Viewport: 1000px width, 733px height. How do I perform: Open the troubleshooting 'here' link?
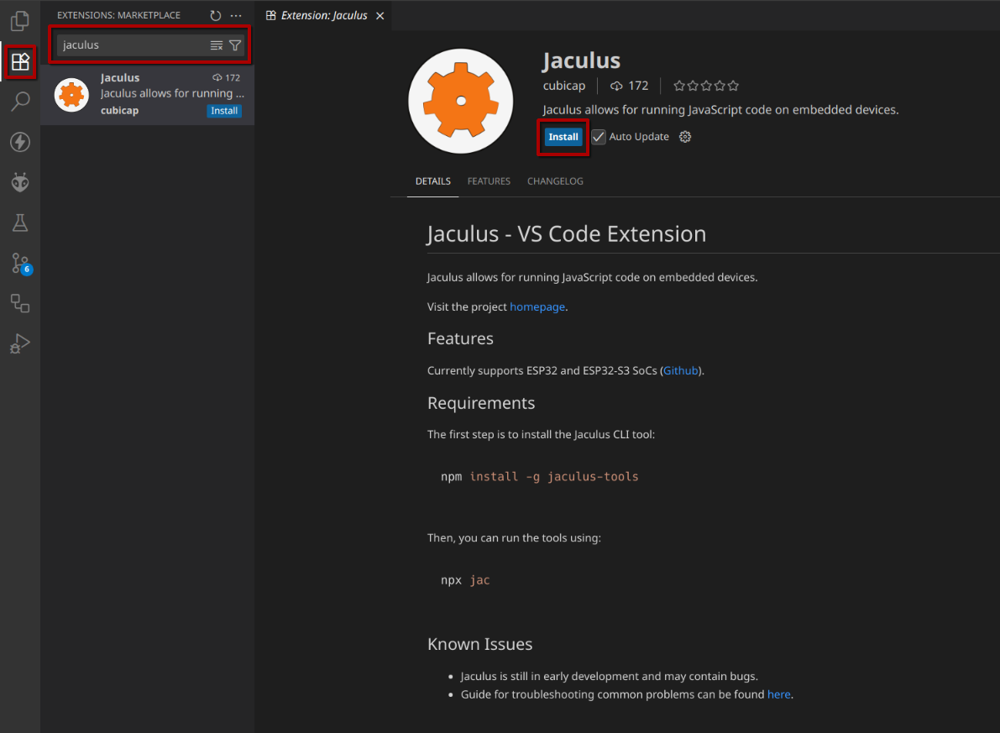point(779,694)
